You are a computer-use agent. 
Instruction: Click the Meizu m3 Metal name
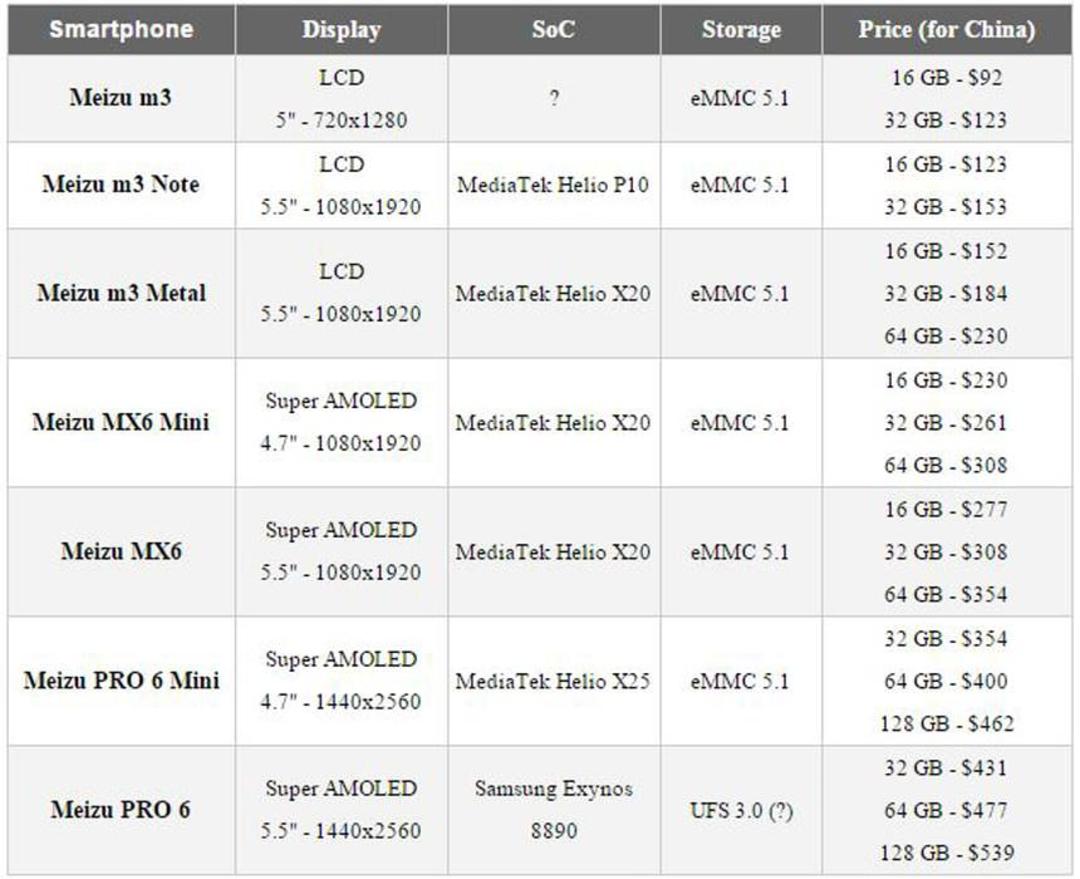tap(121, 293)
